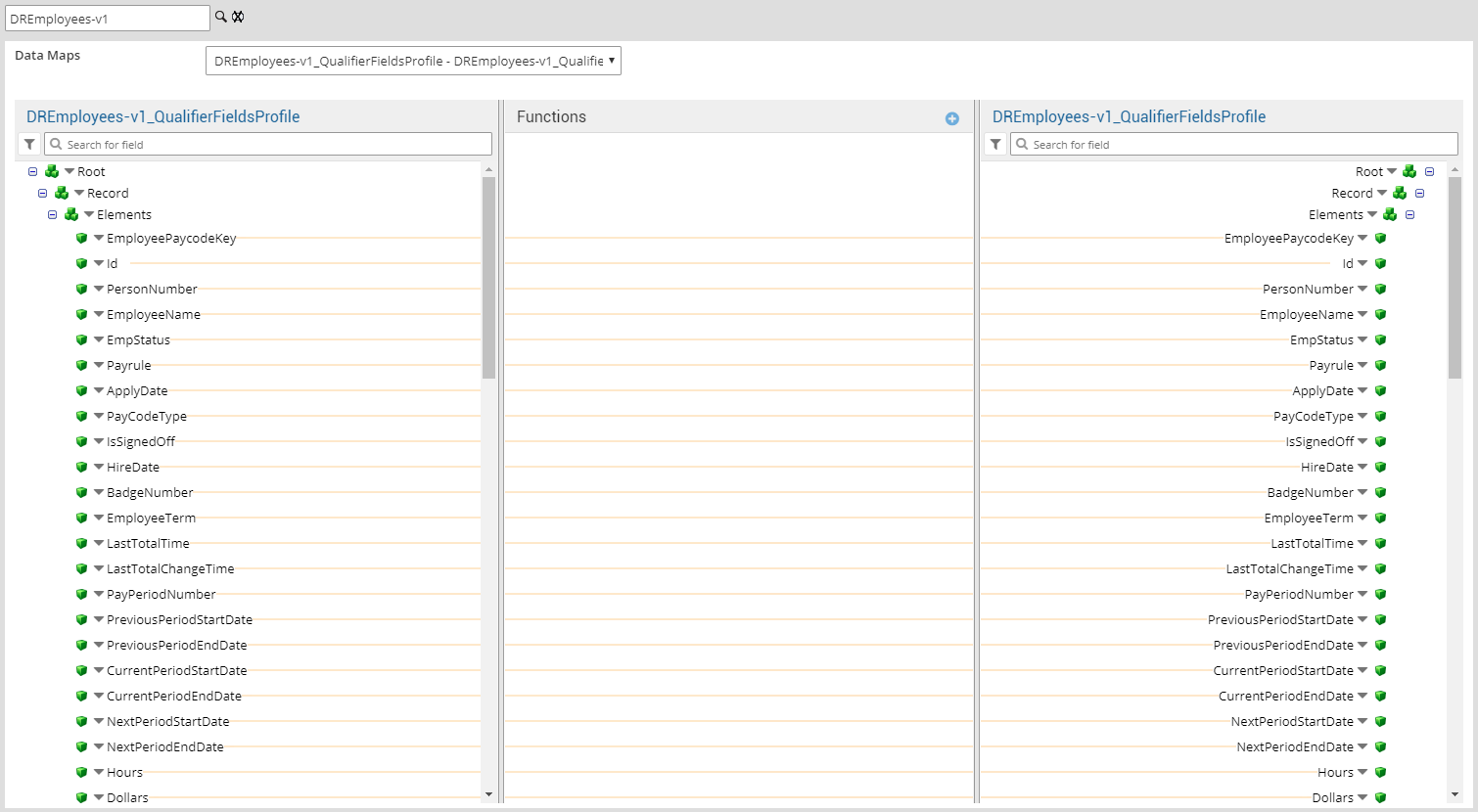The image size is (1478, 812).
Task: Click the filter funnel in the right target panel
Action: coord(995,144)
